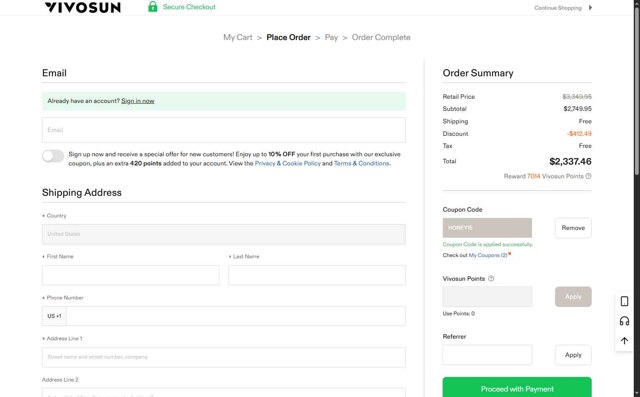Open the Vivosun Points reward help icon

tap(588, 176)
